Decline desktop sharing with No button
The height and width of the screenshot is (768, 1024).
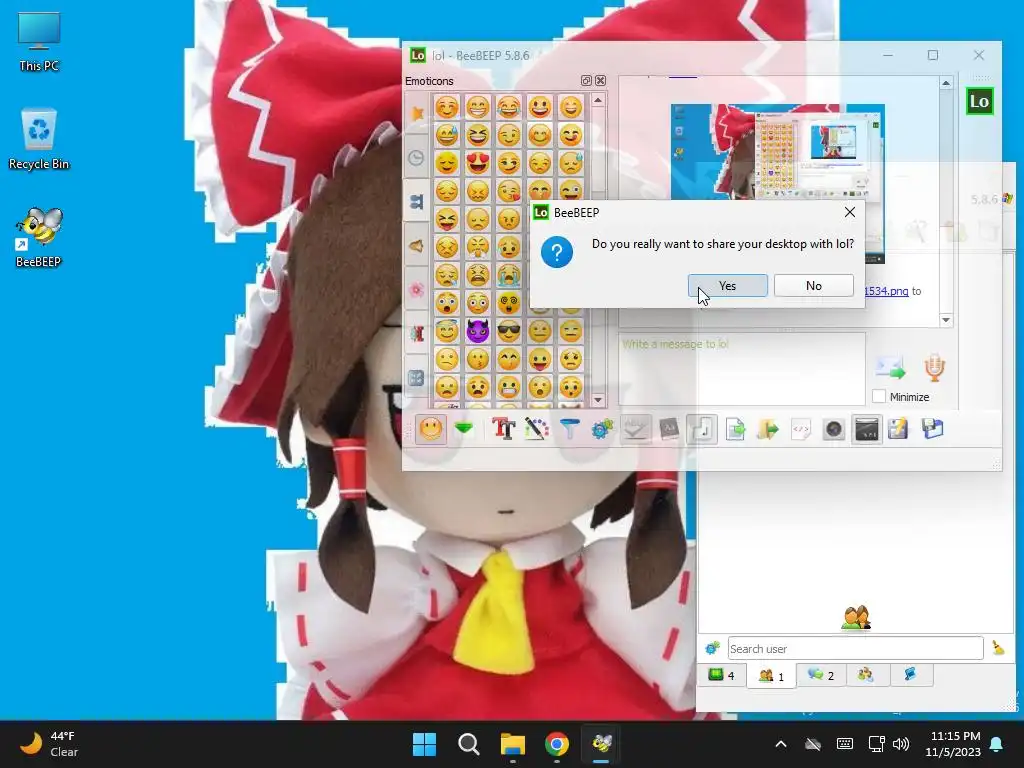click(814, 285)
